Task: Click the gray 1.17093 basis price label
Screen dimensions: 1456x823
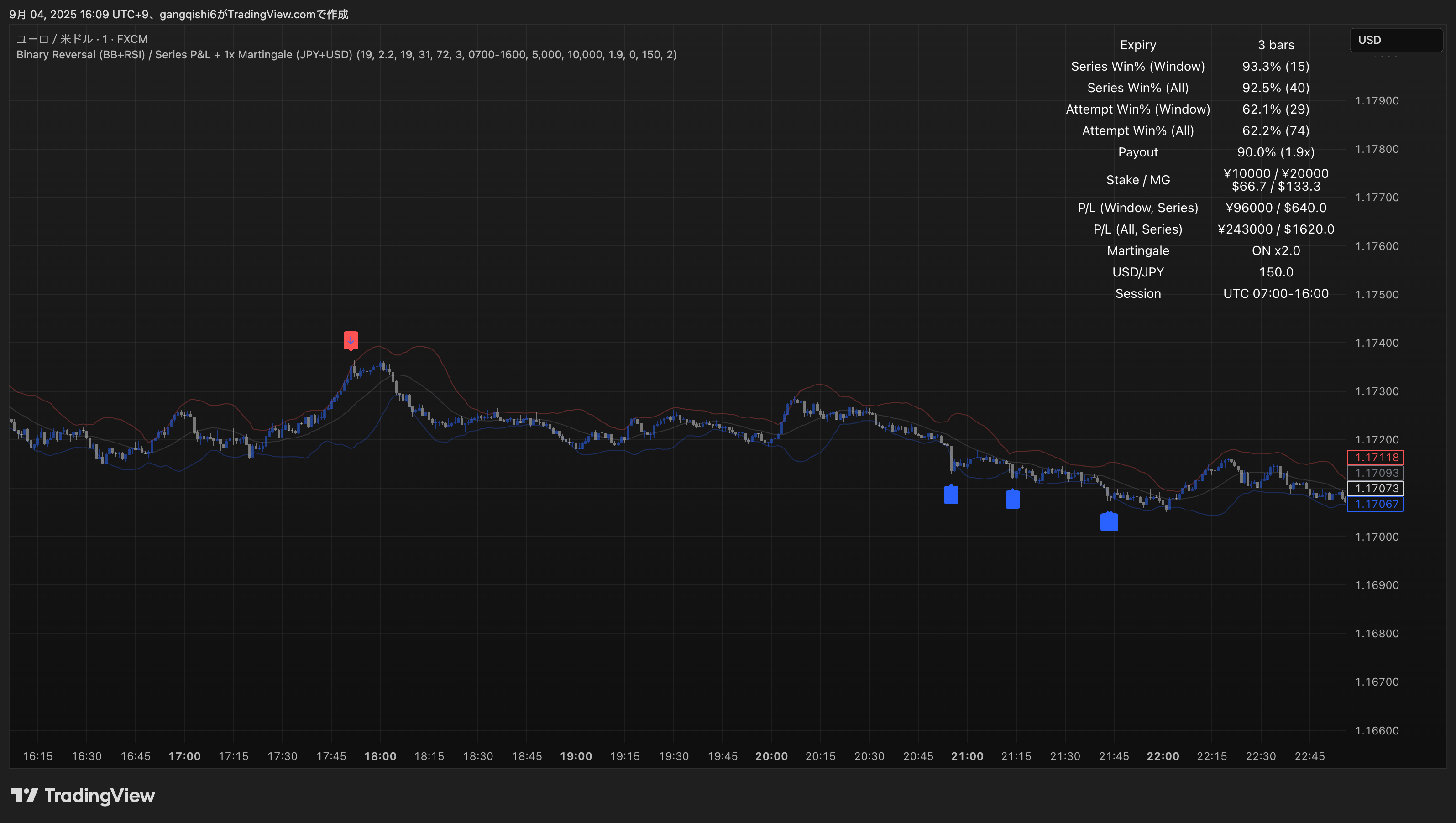Action: point(1375,473)
